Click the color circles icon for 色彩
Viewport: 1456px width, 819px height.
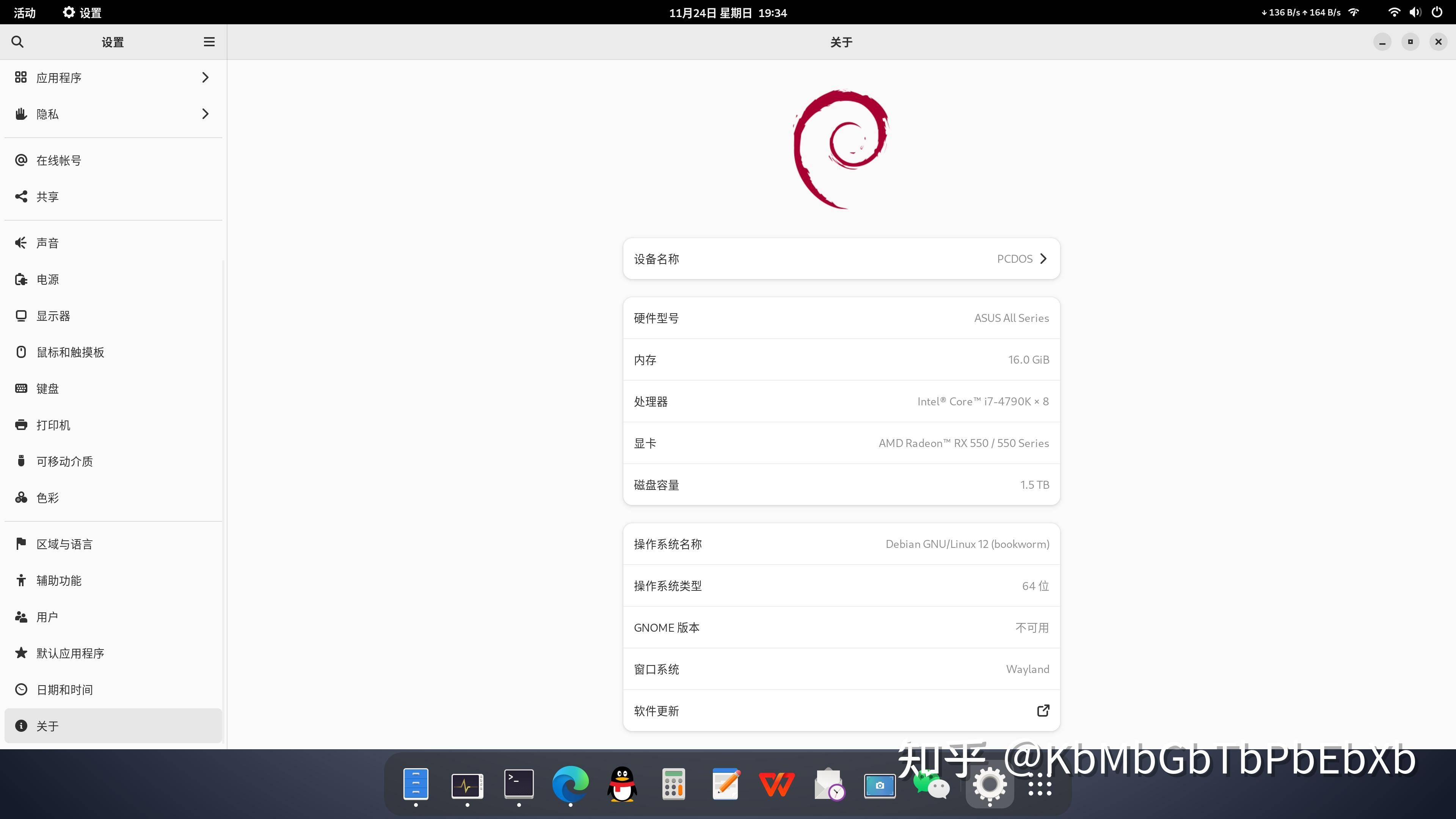tap(21, 498)
